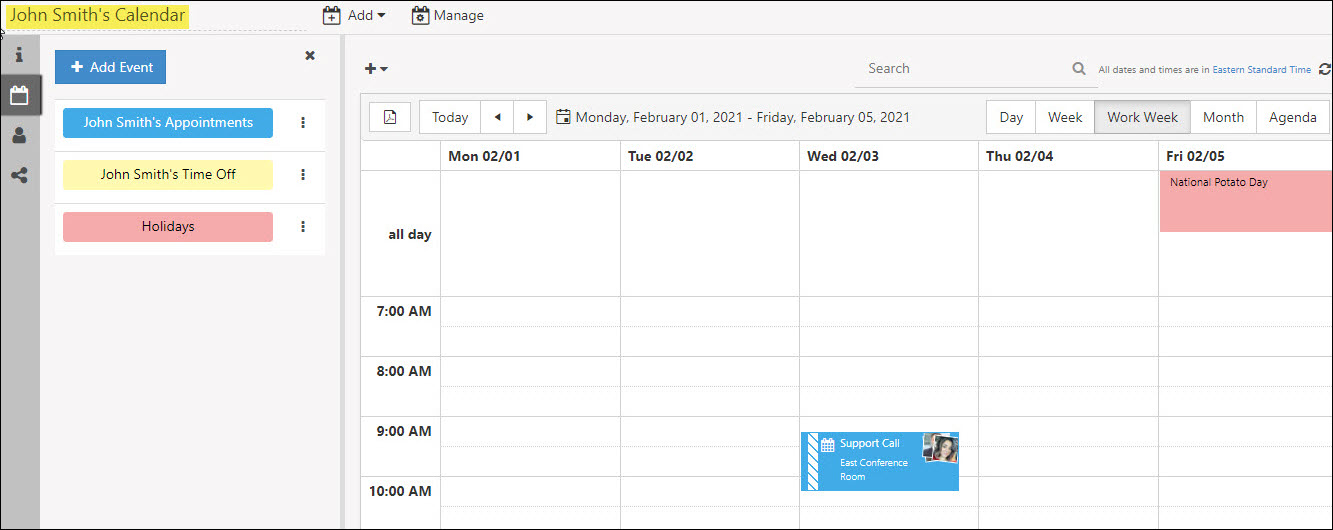Open options menu for John Smith's Time Off

(x=303, y=175)
